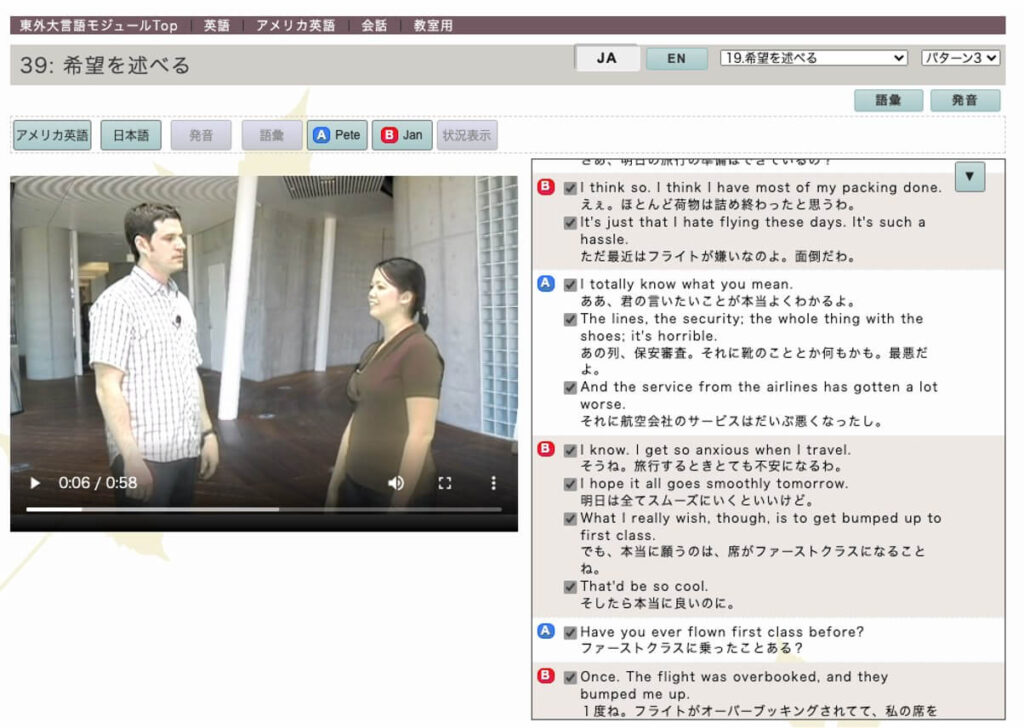
Task: Switch to the JA language tab
Action: tap(607, 59)
